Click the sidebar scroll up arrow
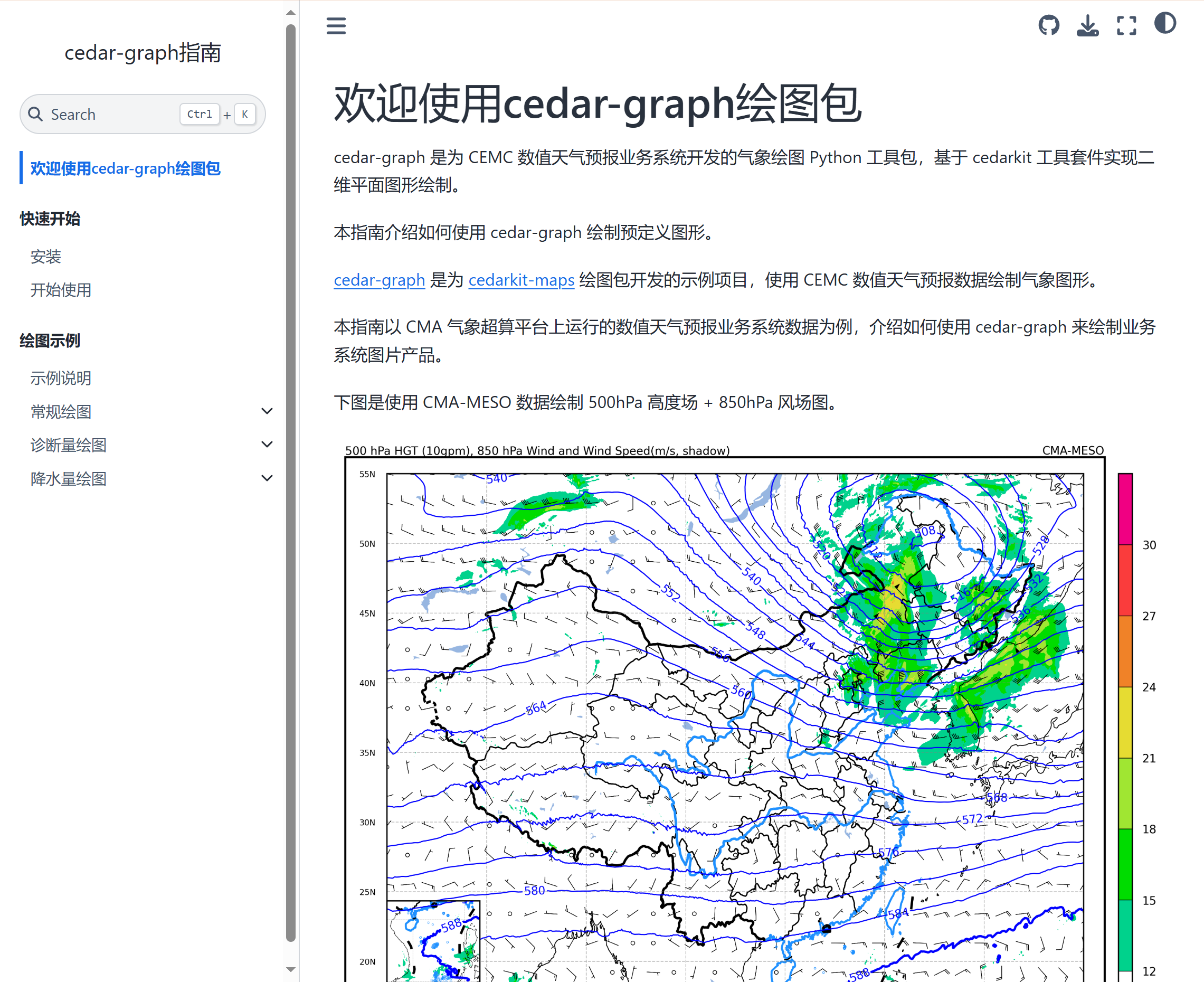This screenshot has height=982, width=1204. 291,12
